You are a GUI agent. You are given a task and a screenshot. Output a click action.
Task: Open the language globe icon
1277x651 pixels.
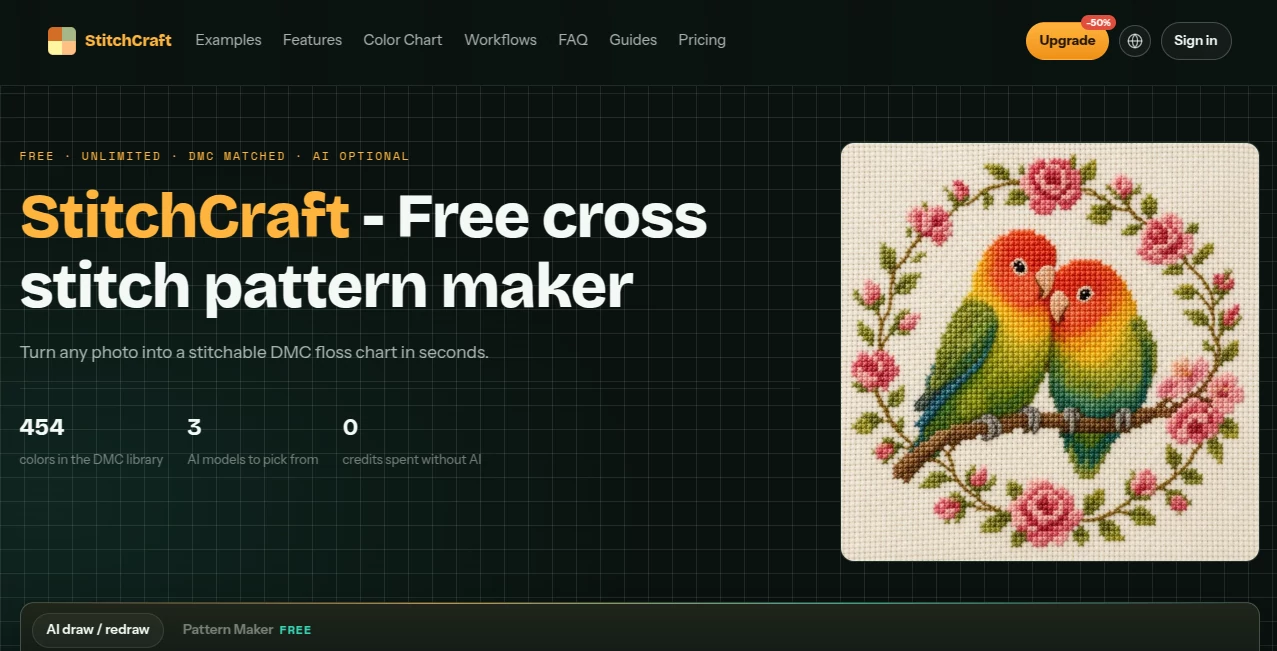tap(1135, 41)
